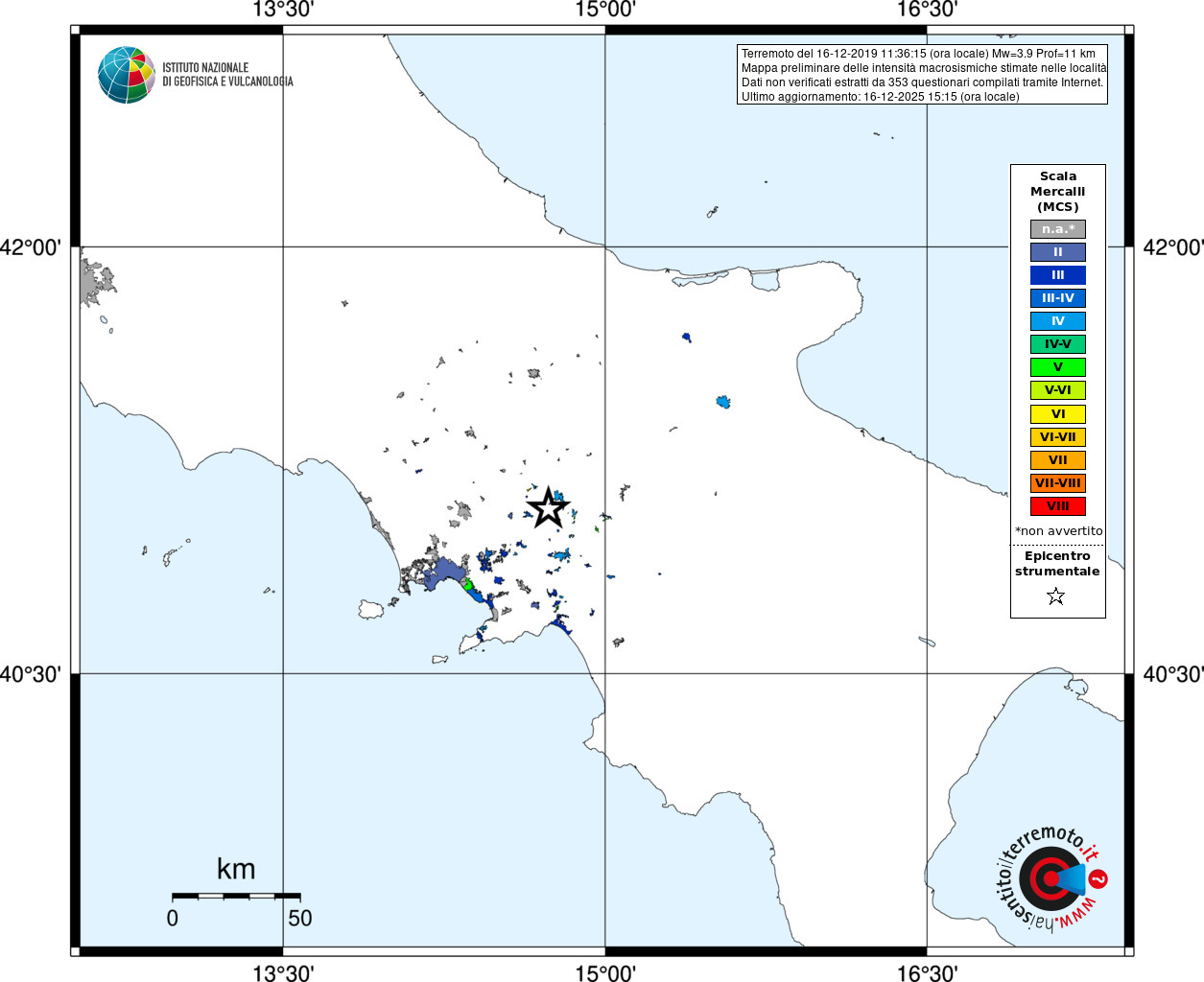Click the Scala Mercalli (MCS) legend title

[1057, 191]
